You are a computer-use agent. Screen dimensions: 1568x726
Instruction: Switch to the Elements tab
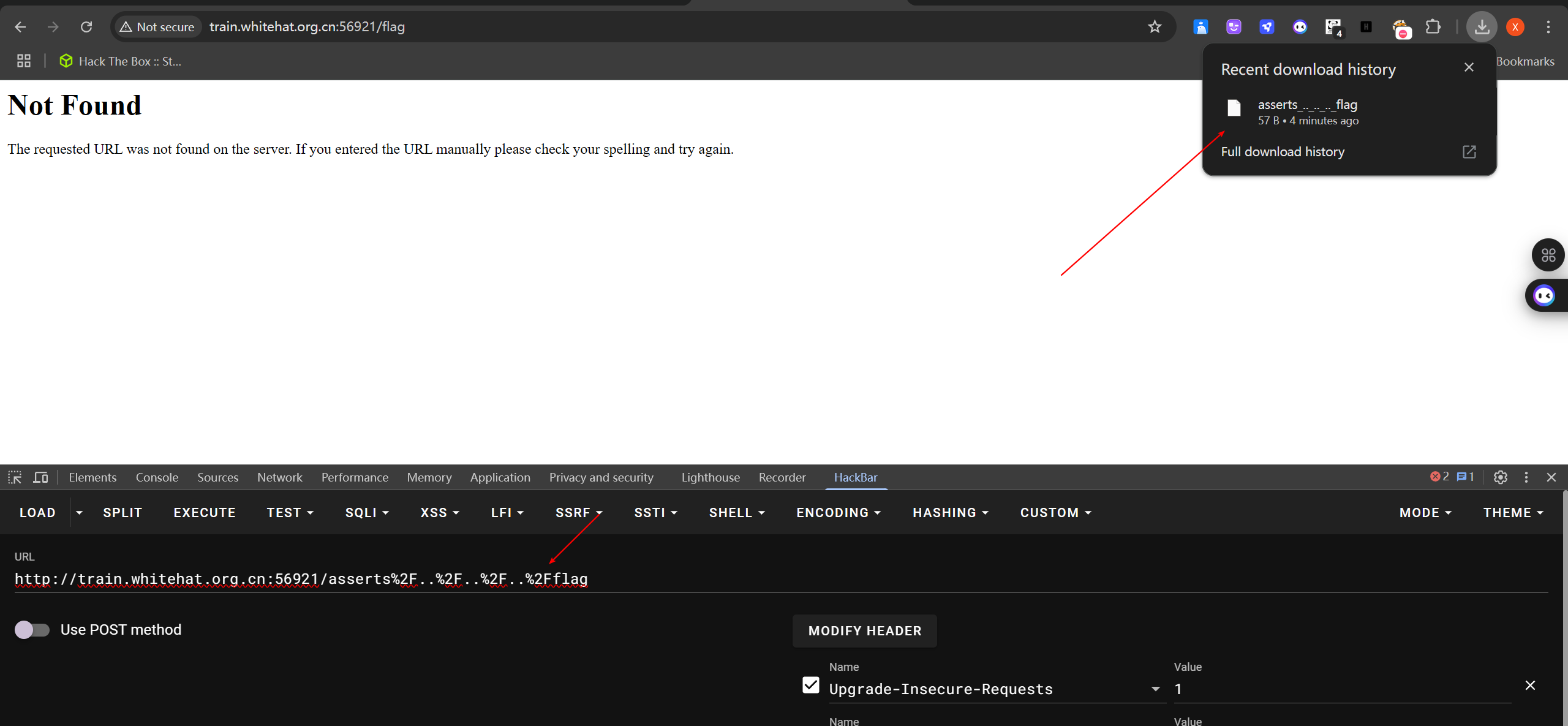[92, 477]
